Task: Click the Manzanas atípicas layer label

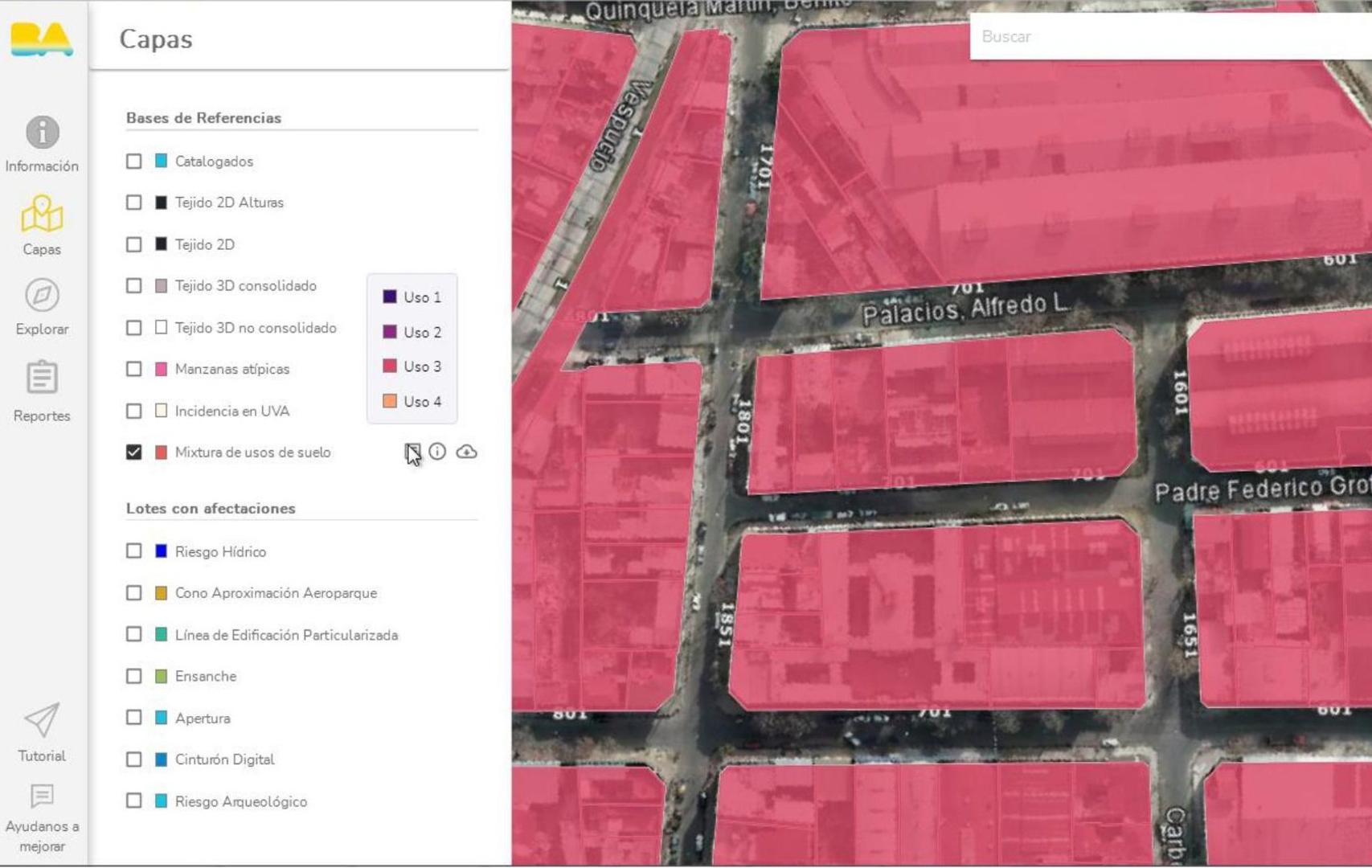Action: pos(231,370)
